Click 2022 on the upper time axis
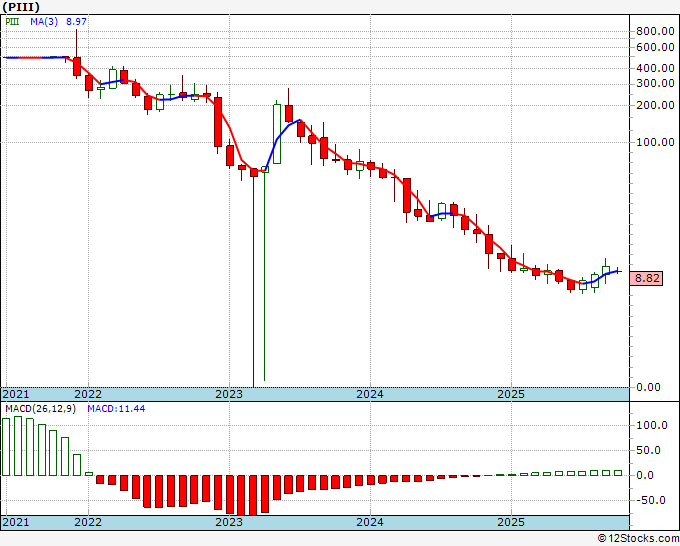Image resolution: width=680 pixels, height=546 pixels. tap(88, 394)
